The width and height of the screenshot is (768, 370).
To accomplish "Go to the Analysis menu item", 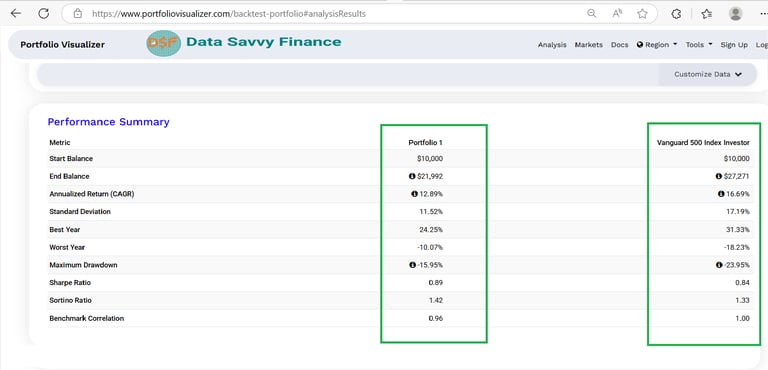I will (552, 45).
